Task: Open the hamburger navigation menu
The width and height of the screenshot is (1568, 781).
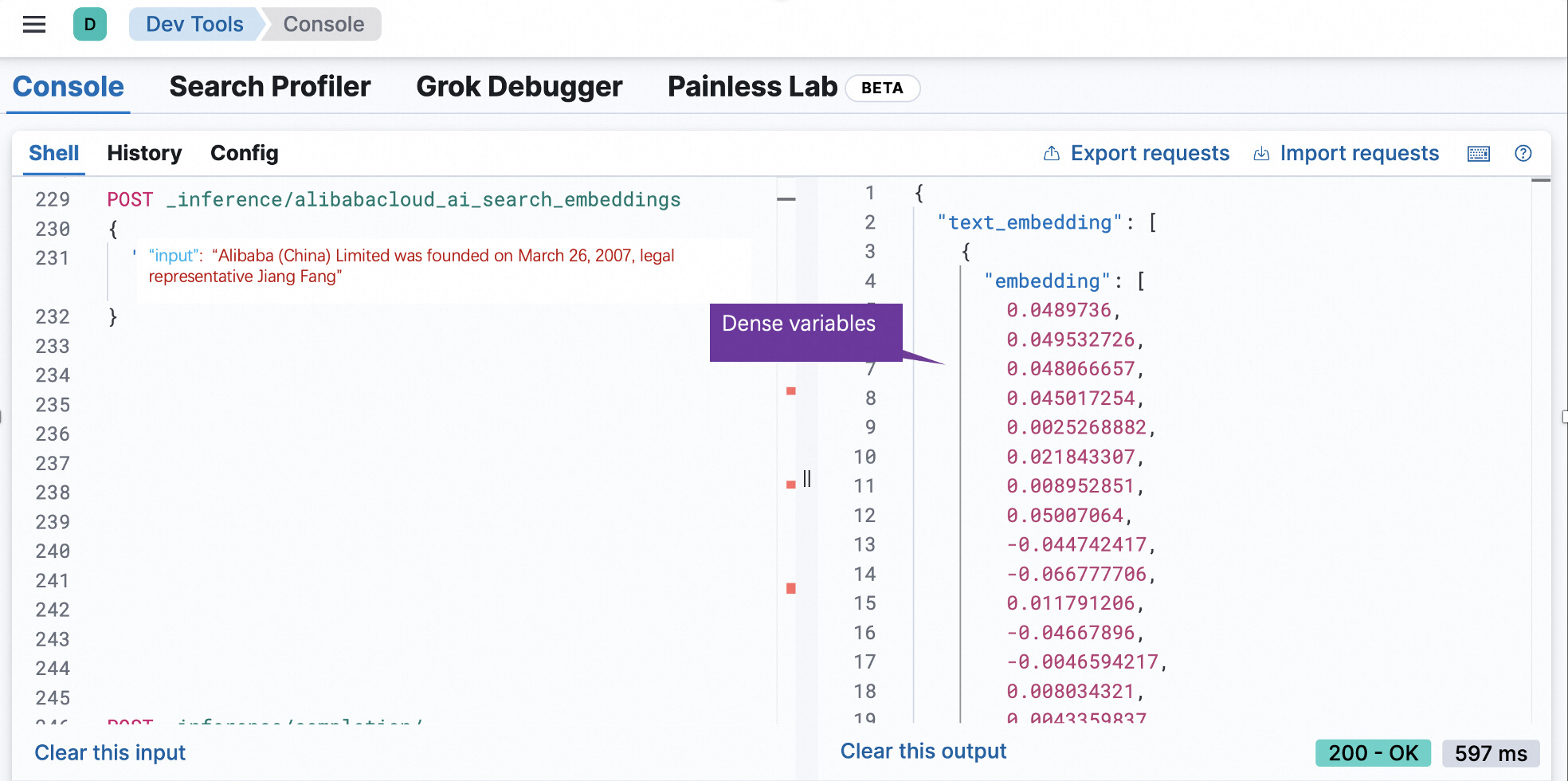Action: tap(34, 25)
